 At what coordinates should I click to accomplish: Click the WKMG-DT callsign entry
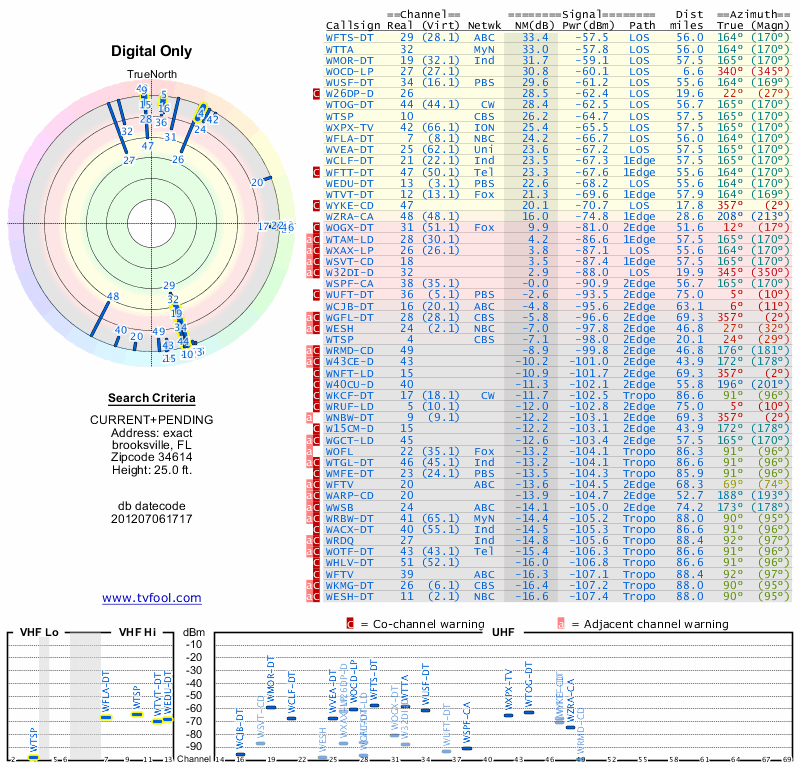(x=350, y=585)
